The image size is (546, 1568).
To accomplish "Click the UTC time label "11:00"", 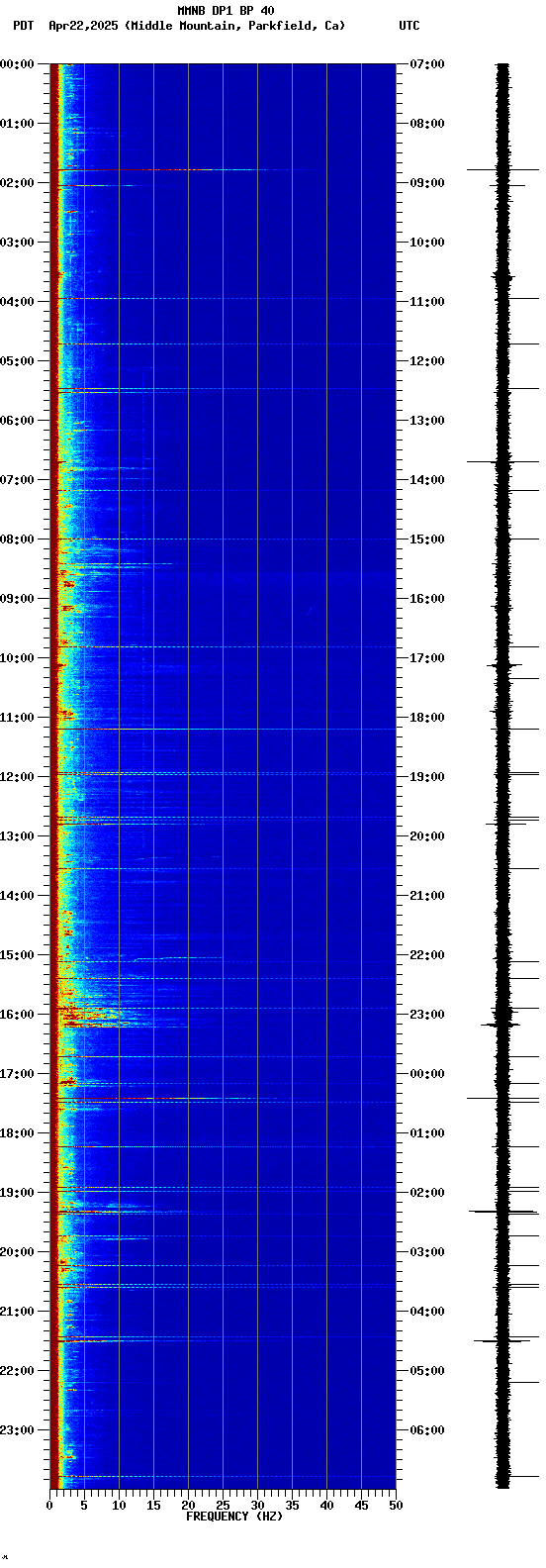I will pos(427,302).
